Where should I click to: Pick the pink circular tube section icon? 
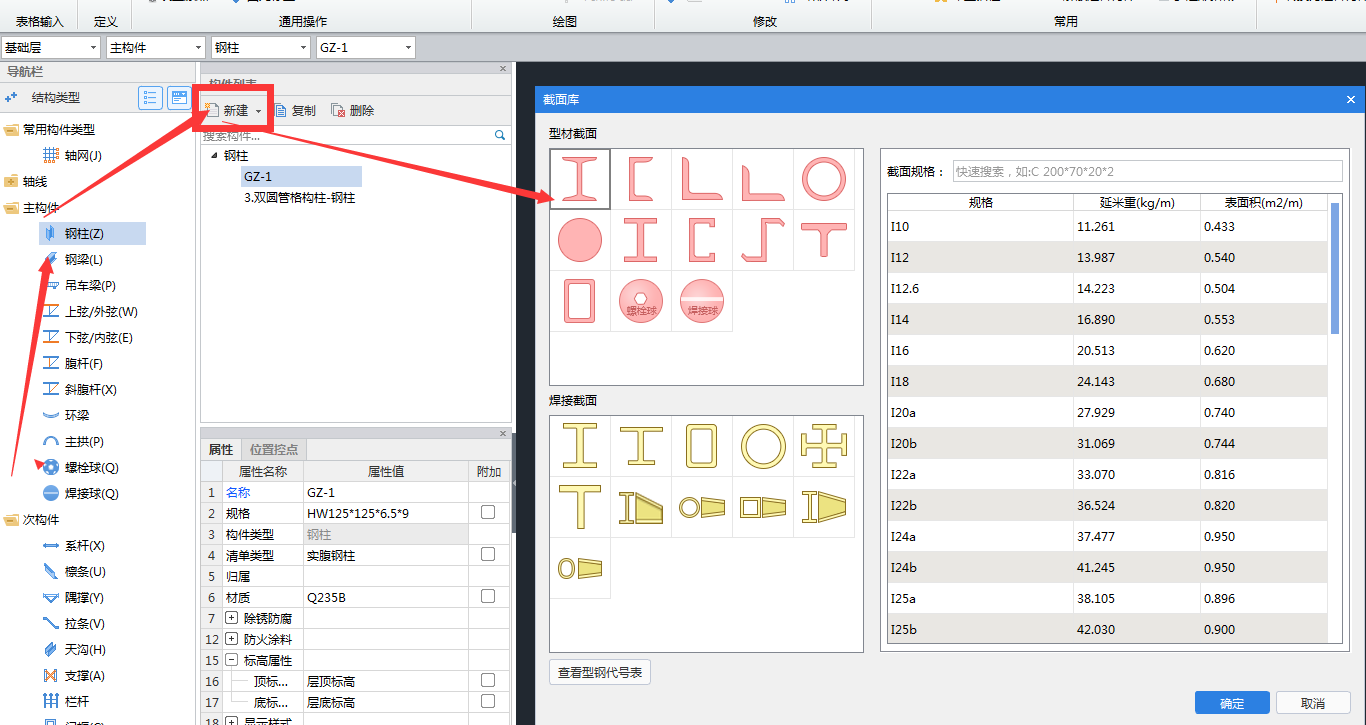(x=823, y=180)
